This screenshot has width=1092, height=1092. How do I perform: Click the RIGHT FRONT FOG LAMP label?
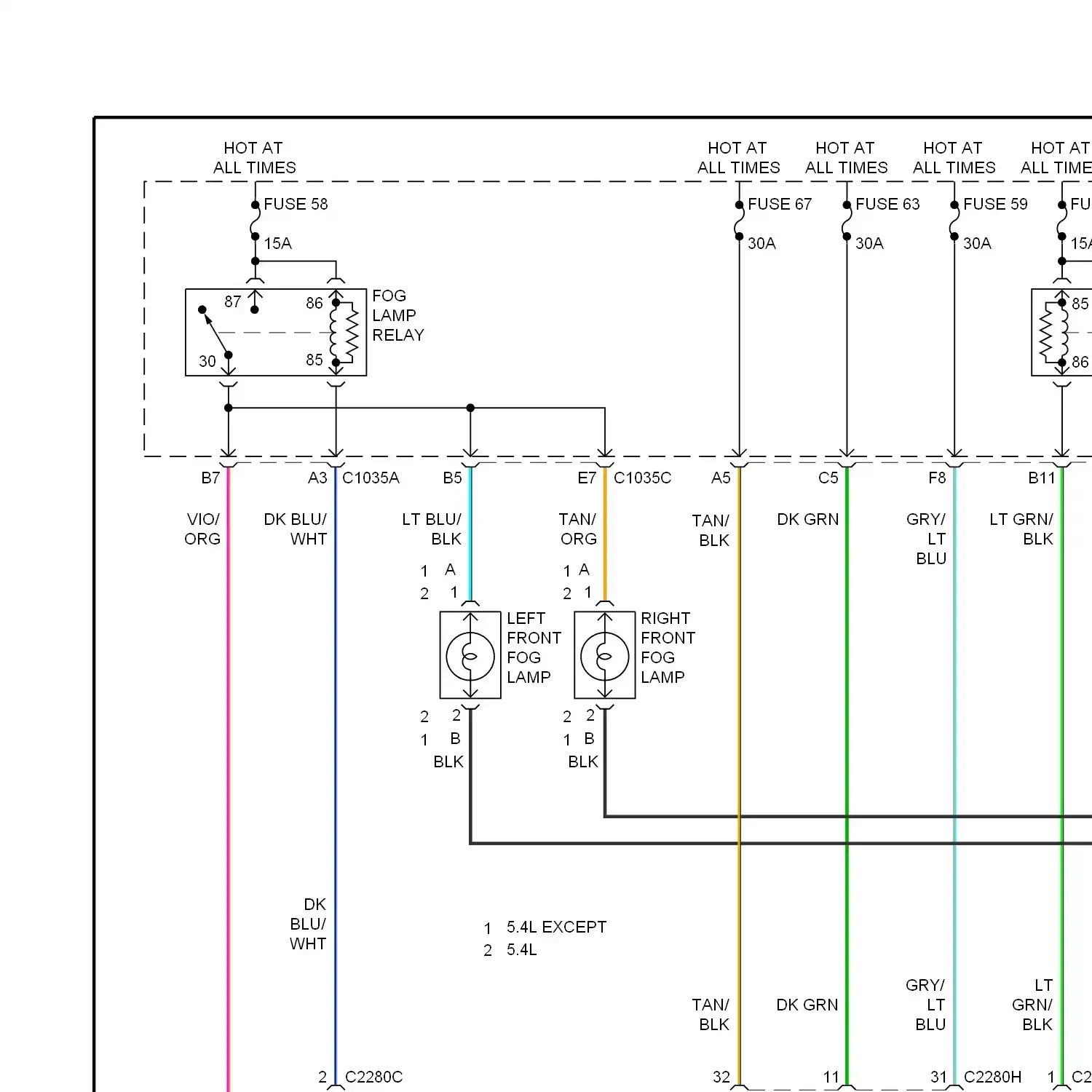click(668, 648)
